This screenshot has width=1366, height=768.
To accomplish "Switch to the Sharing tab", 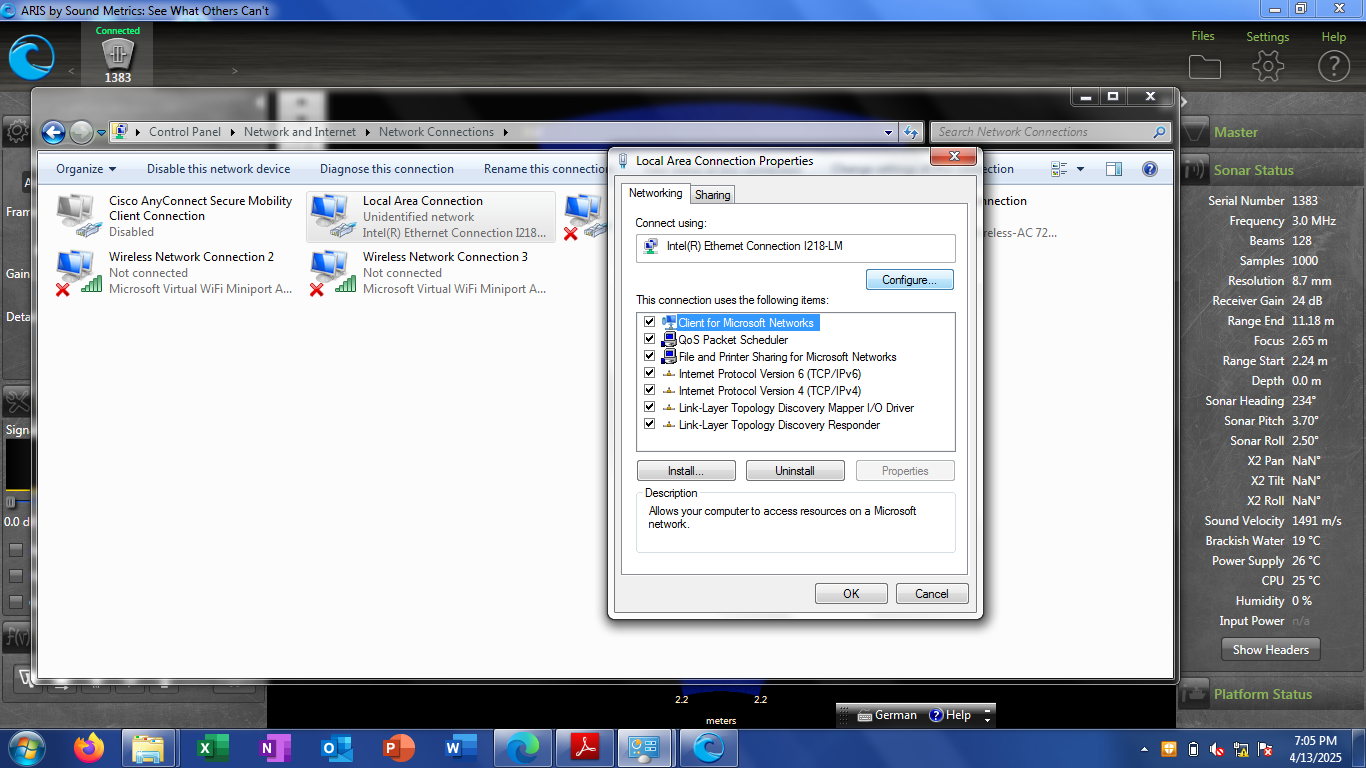I will [712, 195].
